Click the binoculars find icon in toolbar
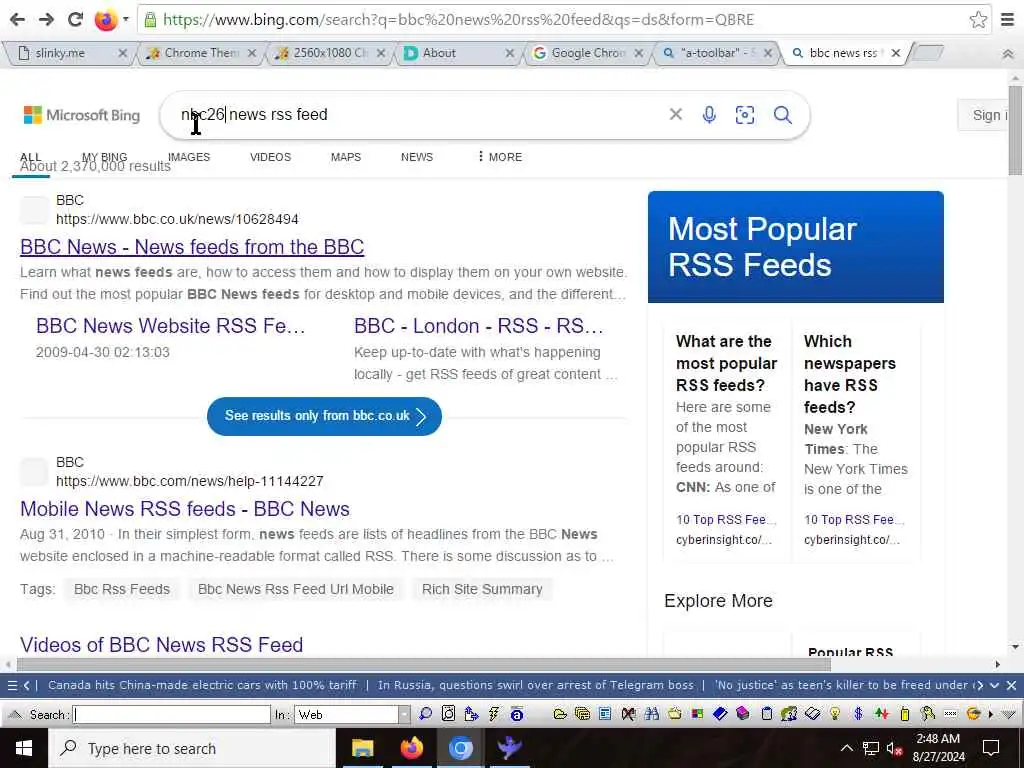The width and height of the screenshot is (1024, 768). (x=651, y=714)
